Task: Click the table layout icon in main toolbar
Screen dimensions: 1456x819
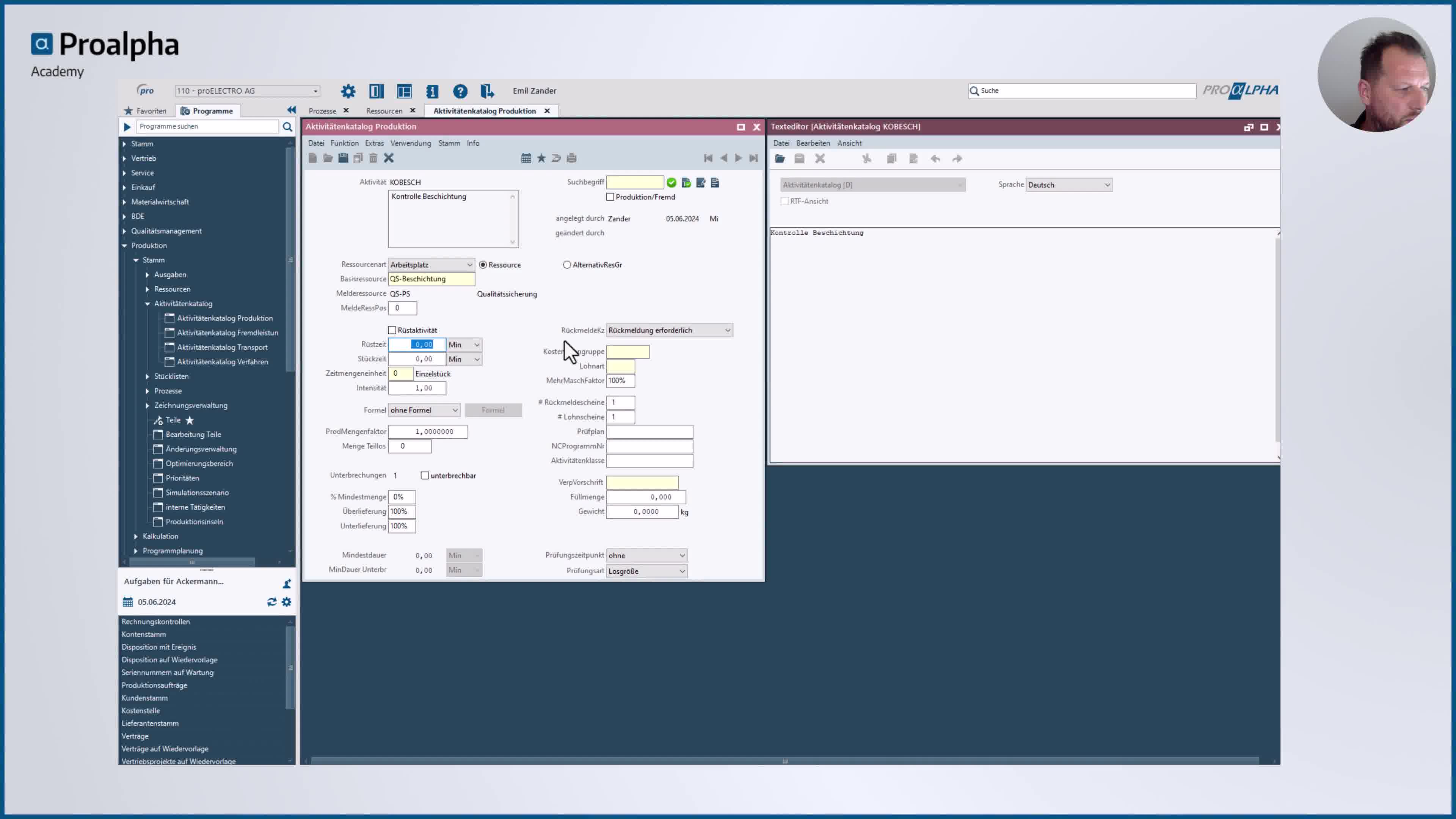Action: [405, 91]
